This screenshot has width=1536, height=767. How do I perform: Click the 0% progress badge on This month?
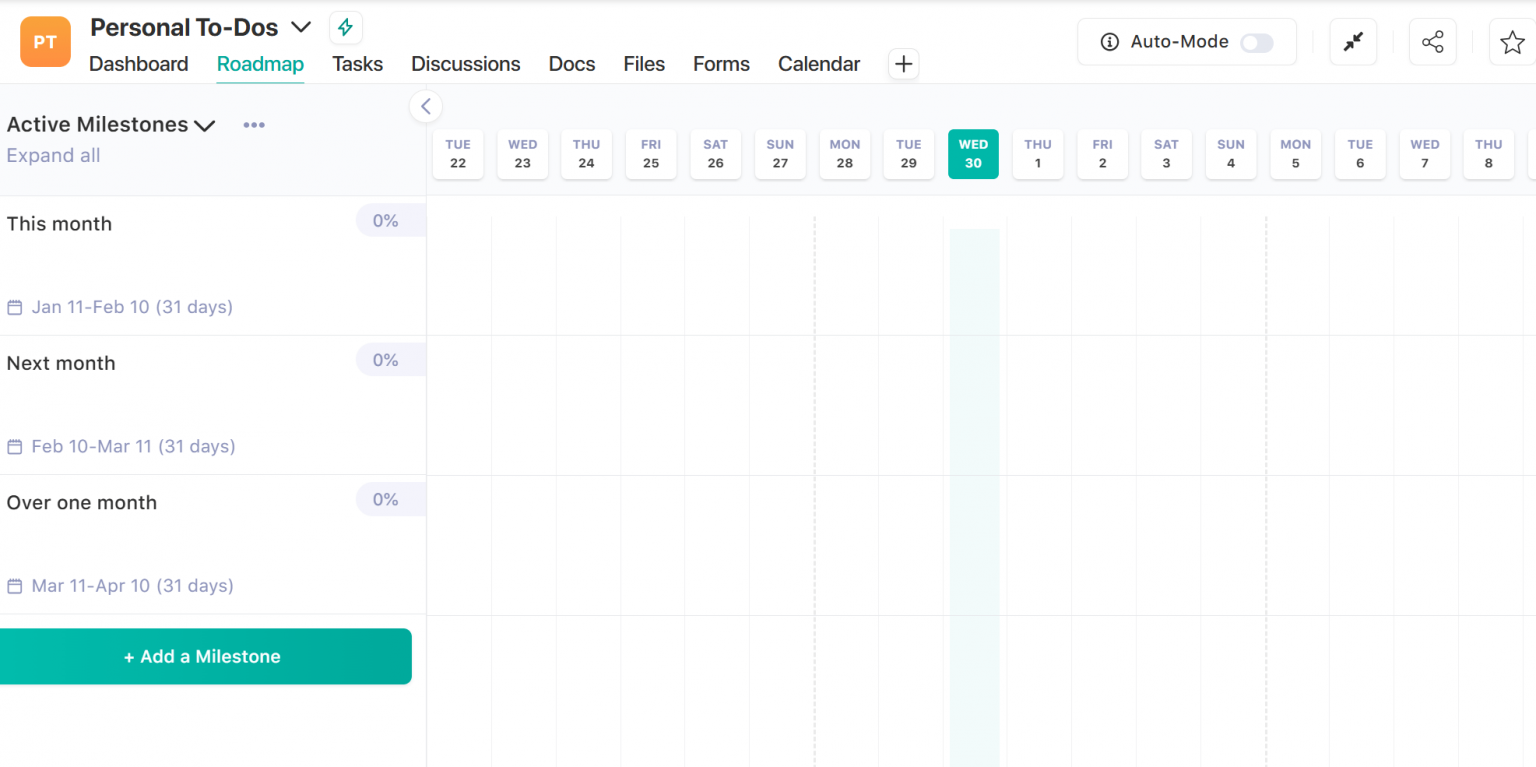pyautogui.click(x=387, y=220)
